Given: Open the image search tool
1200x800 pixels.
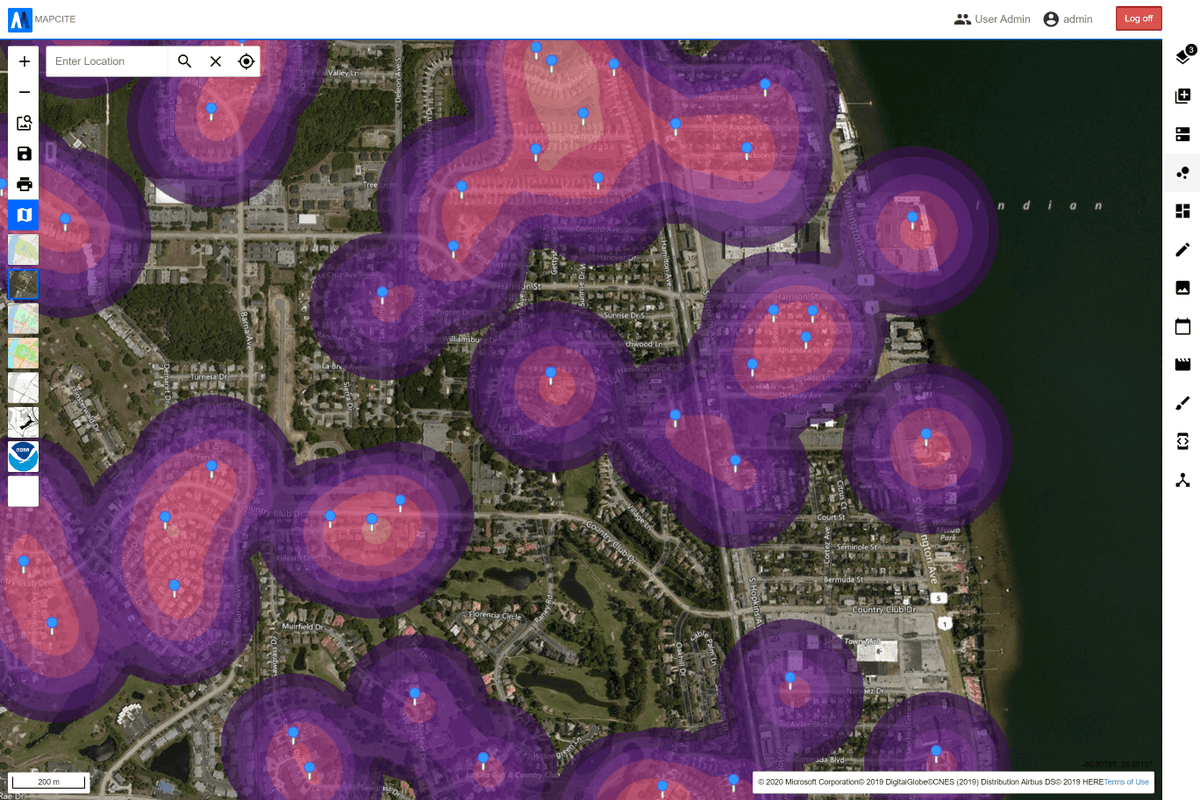Looking at the screenshot, I should 24,123.
